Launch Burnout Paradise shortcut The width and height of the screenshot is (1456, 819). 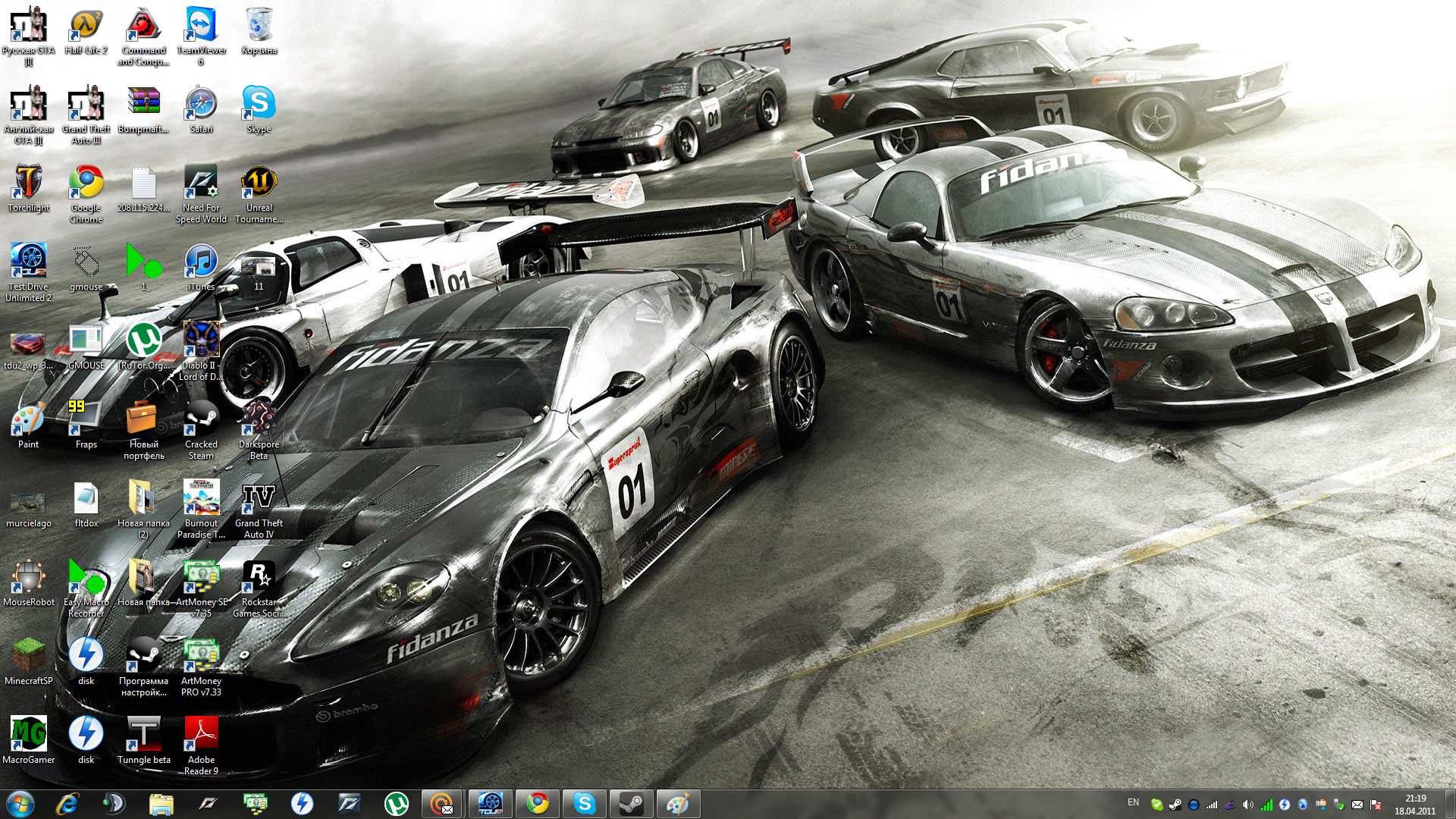[x=201, y=510]
